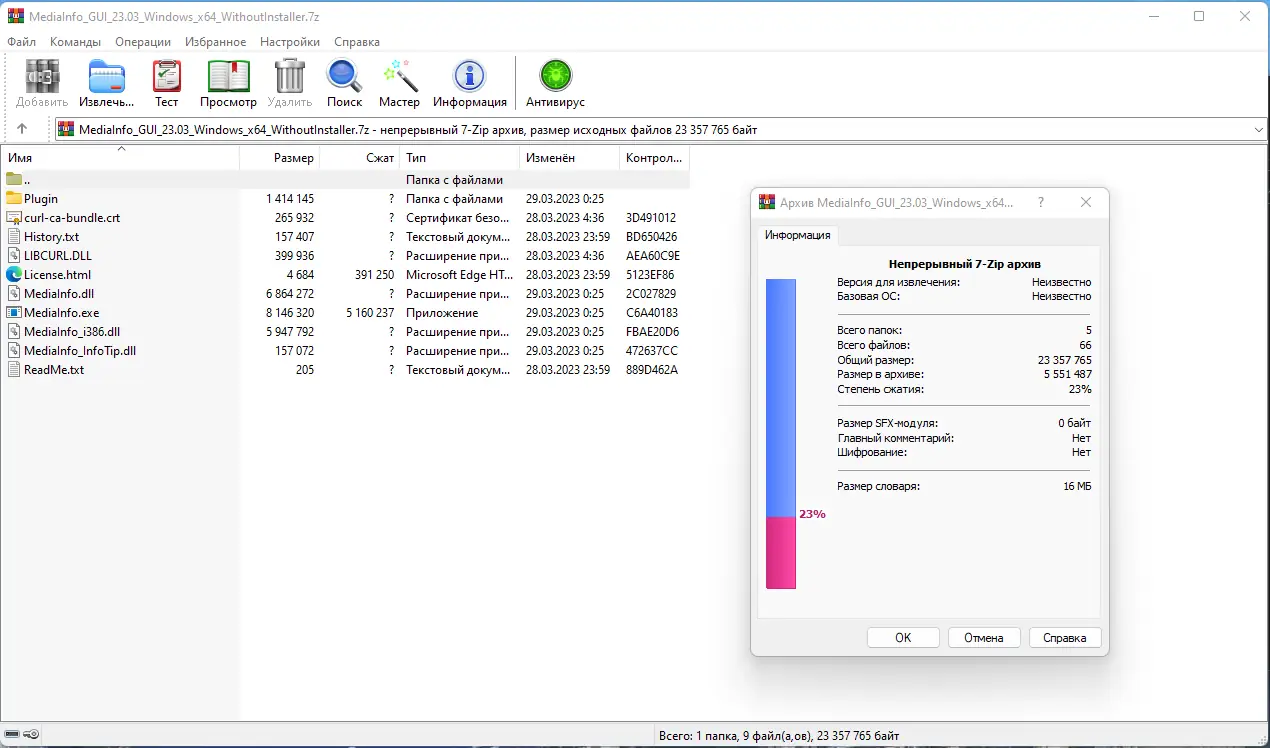Screen dimensions: 1270x748
Task: Sort by Сжат column header
Action: [360, 158]
